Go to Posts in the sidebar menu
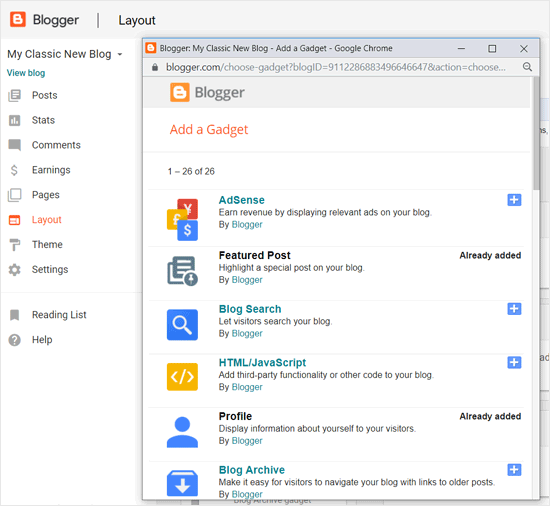 coord(45,95)
